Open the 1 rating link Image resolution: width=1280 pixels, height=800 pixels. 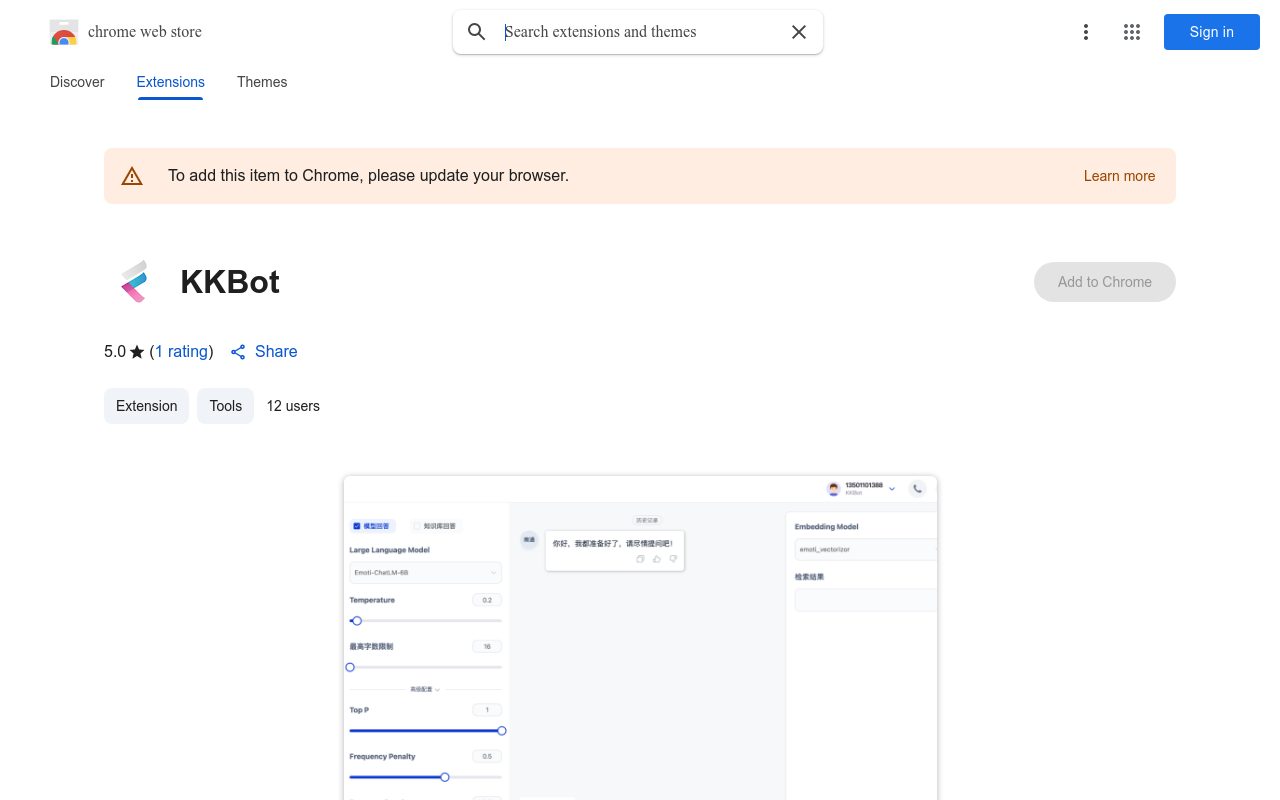click(181, 352)
